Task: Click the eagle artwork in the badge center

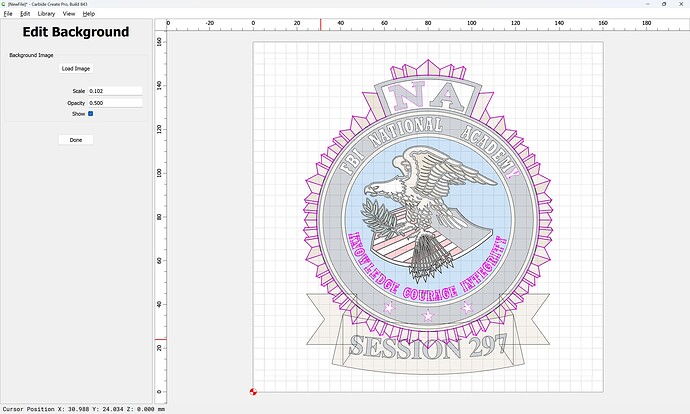Action: (429, 213)
